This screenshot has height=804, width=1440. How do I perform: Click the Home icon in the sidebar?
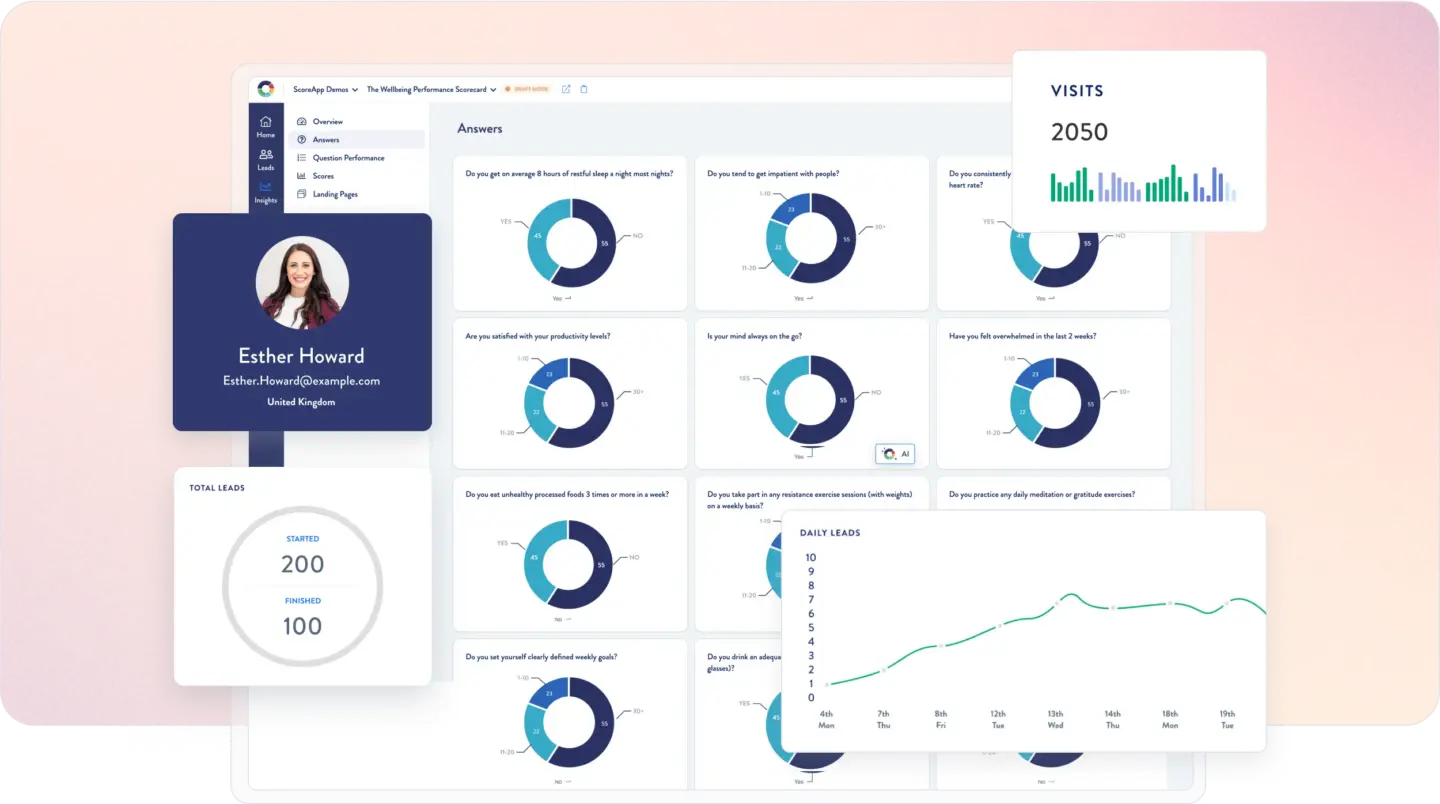pyautogui.click(x=265, y=122)
